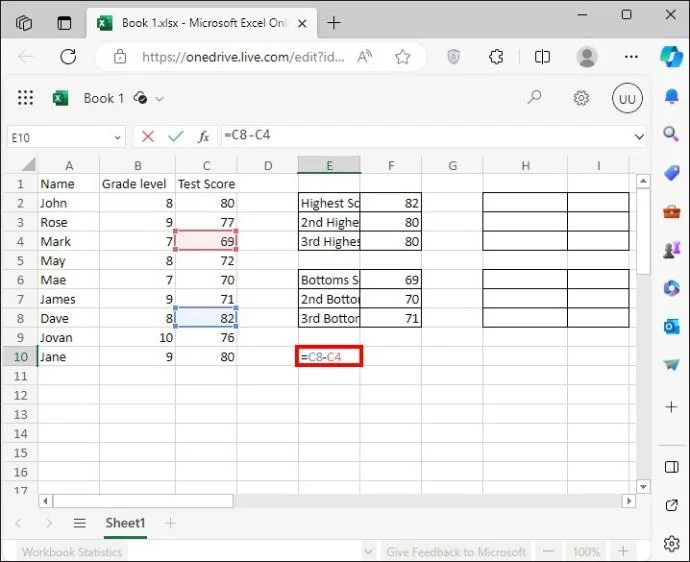Expand the Book 1 file name chevron
The height and width of the screenshot is (562, 690).
tap(159, 99)
